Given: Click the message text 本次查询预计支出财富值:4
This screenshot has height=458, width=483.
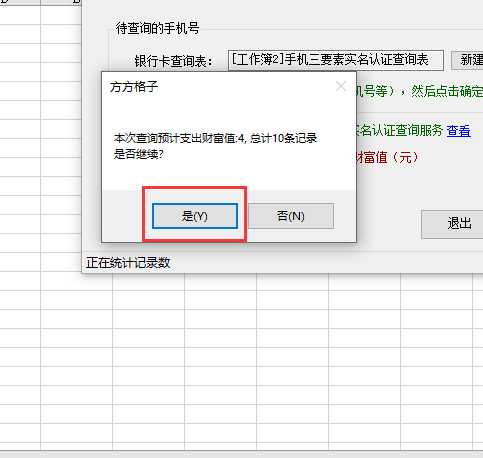Looking at the screenshot, I should (179, 138).
